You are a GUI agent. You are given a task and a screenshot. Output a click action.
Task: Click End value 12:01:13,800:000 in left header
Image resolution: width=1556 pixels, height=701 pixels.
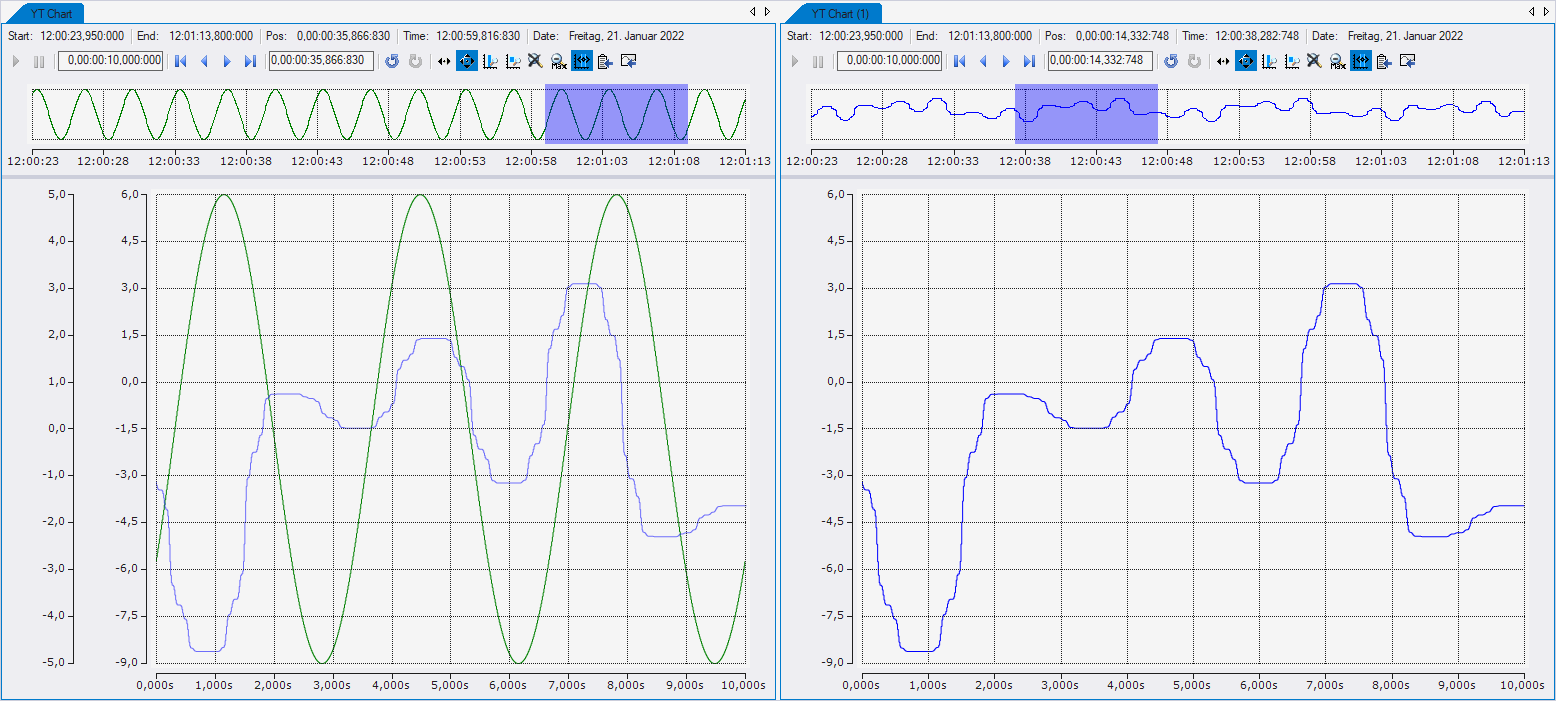[x=211, y=35]
